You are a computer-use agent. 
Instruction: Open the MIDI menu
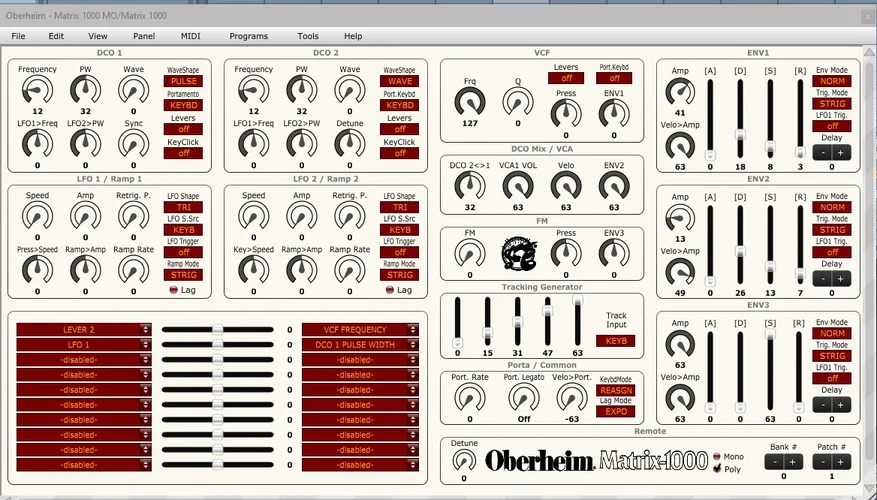coord(190,36)
